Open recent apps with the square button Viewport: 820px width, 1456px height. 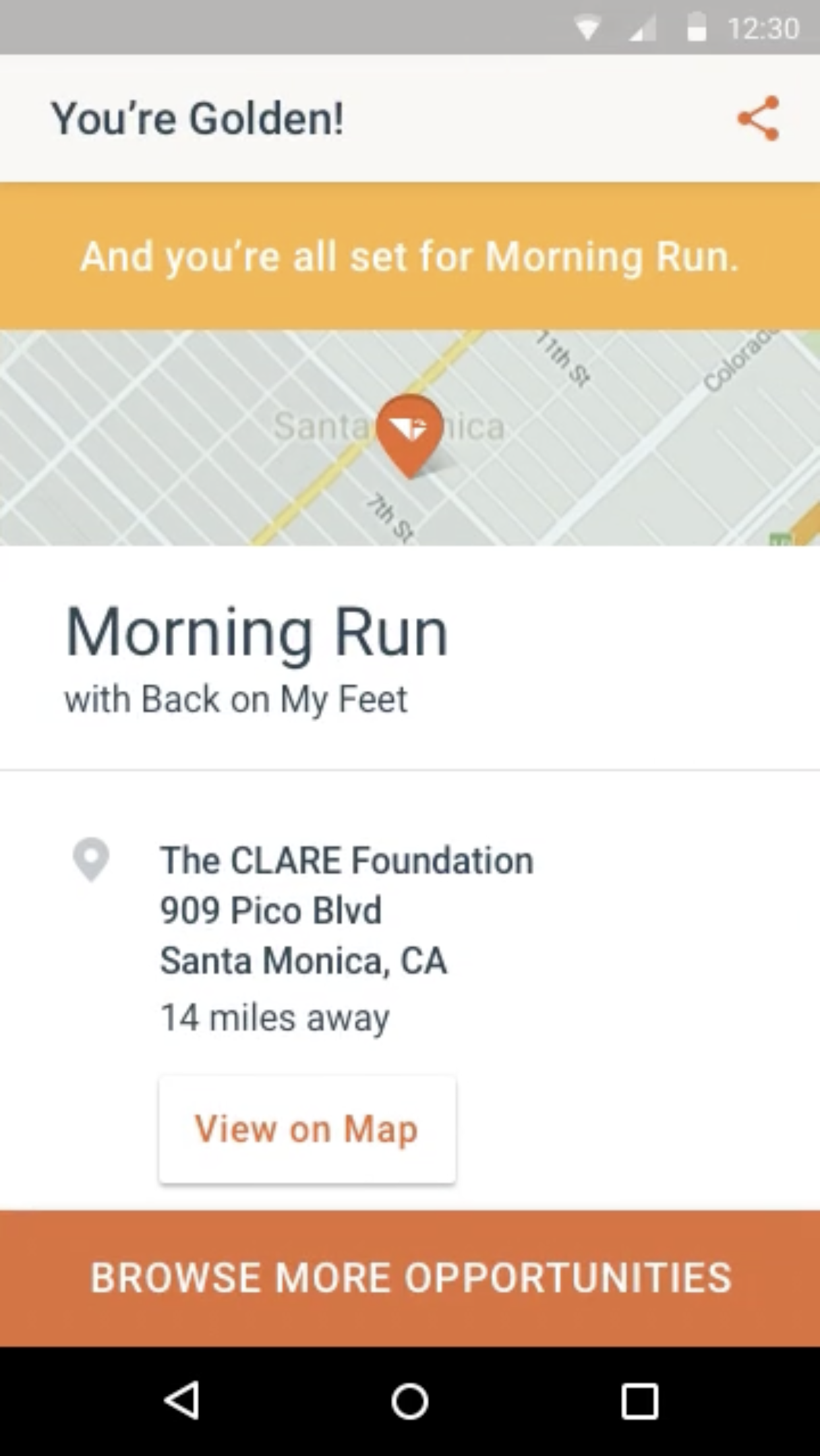(x=639, y=1401)
